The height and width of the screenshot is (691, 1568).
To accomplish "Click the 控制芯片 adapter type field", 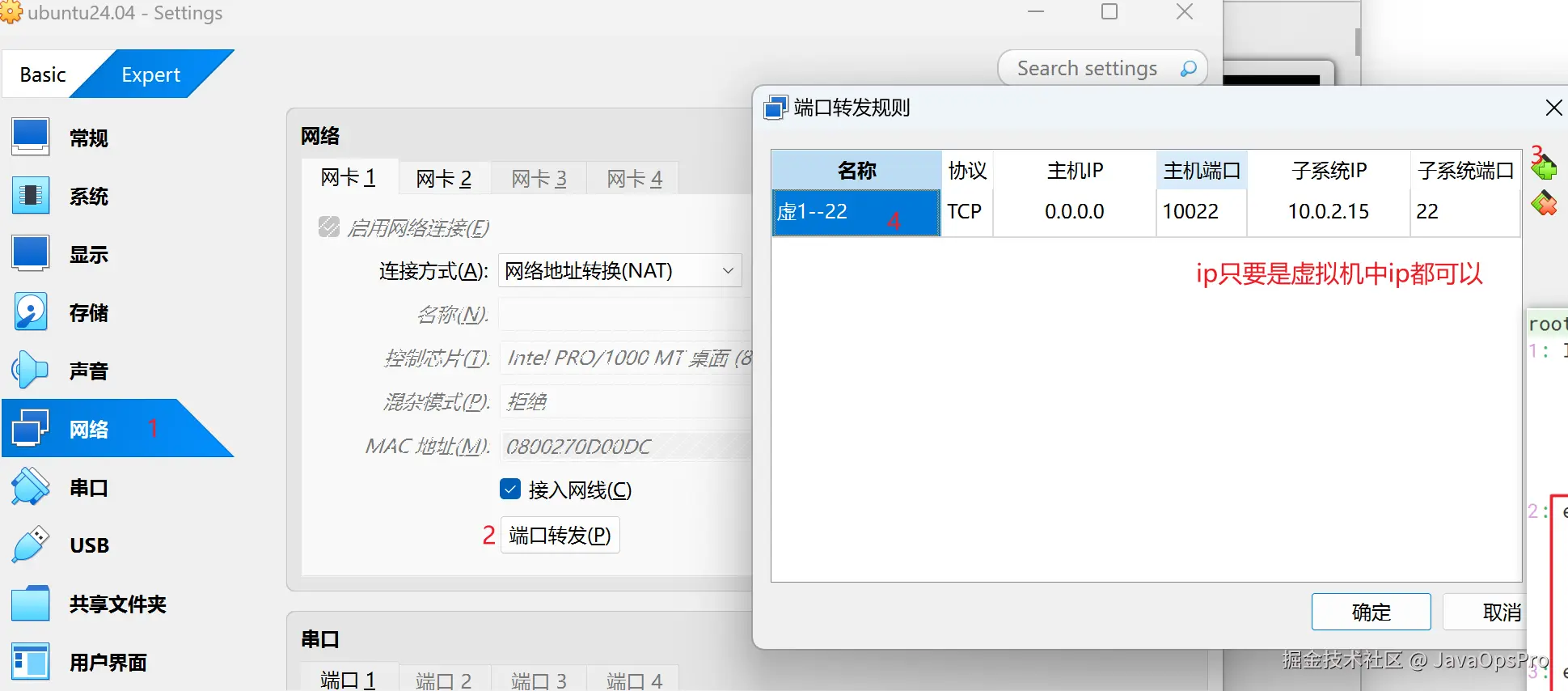I will (x=626, y=358).
